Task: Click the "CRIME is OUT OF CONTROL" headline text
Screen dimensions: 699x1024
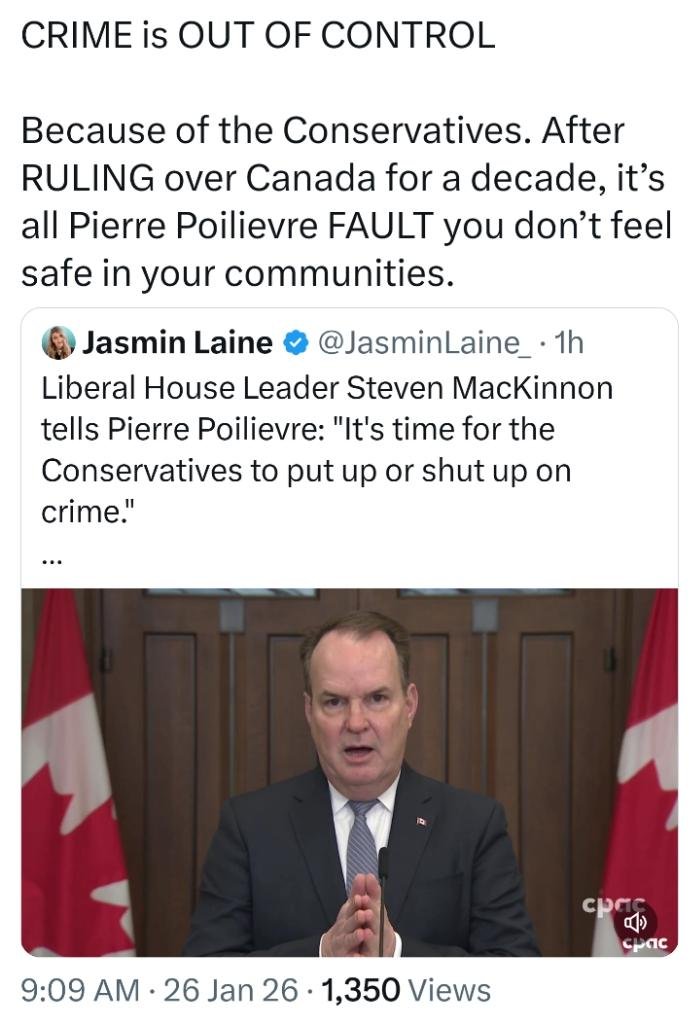Action: tap(258, 37)
